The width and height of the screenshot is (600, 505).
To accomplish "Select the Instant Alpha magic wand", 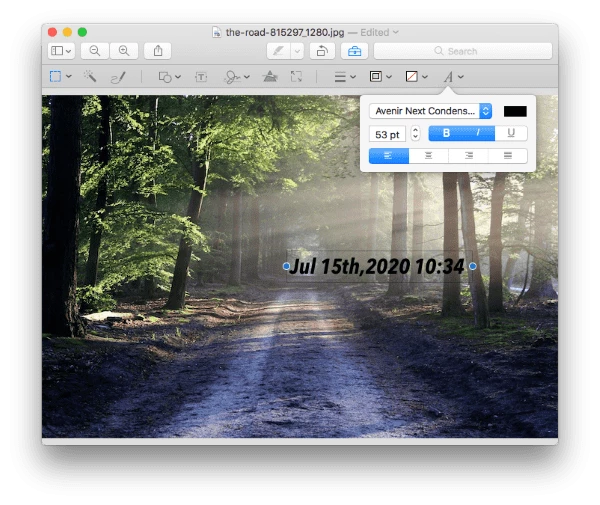I will tap(90, 77).
